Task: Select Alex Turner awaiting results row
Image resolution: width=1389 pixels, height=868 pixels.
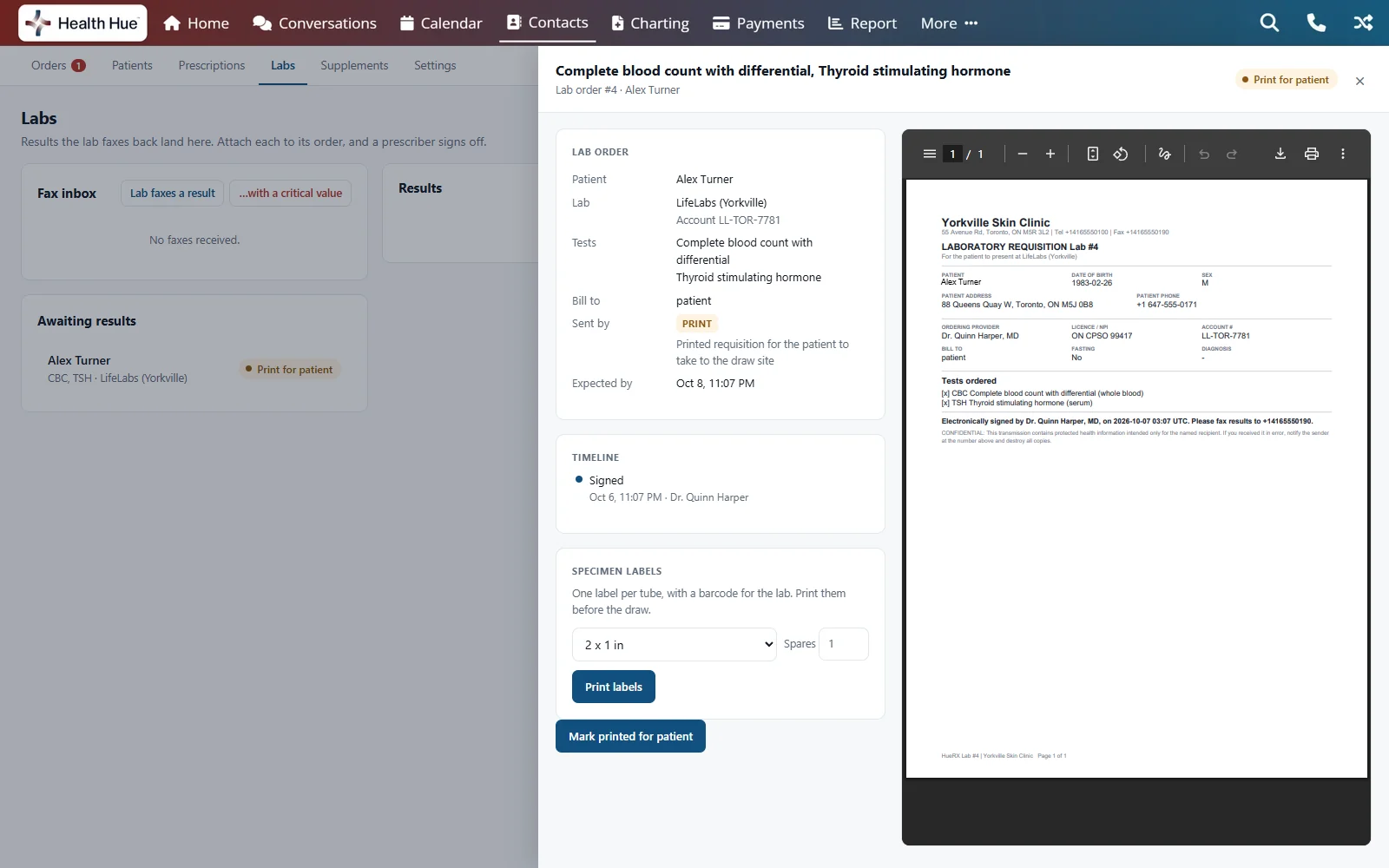Action: click(x=194, y=369)
